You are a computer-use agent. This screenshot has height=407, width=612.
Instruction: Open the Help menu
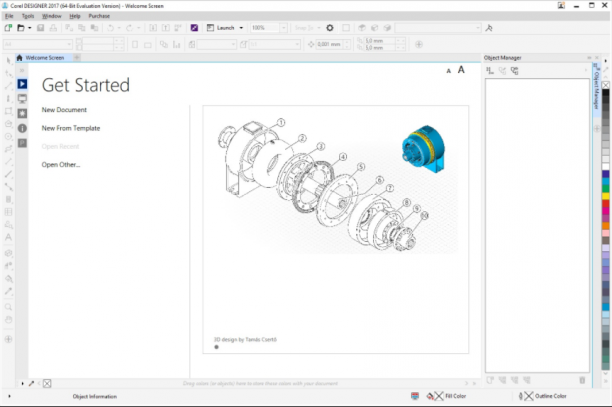[75, 16]
